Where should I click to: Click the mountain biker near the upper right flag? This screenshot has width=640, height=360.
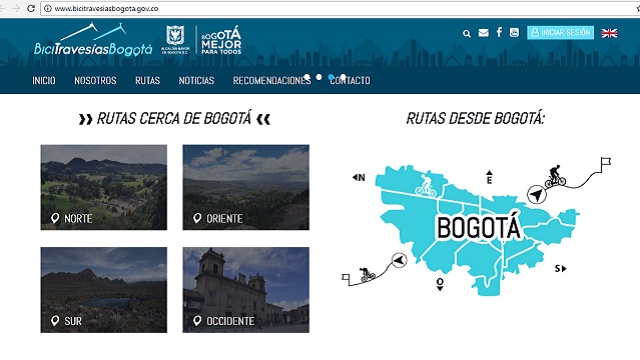coord(556,176)
